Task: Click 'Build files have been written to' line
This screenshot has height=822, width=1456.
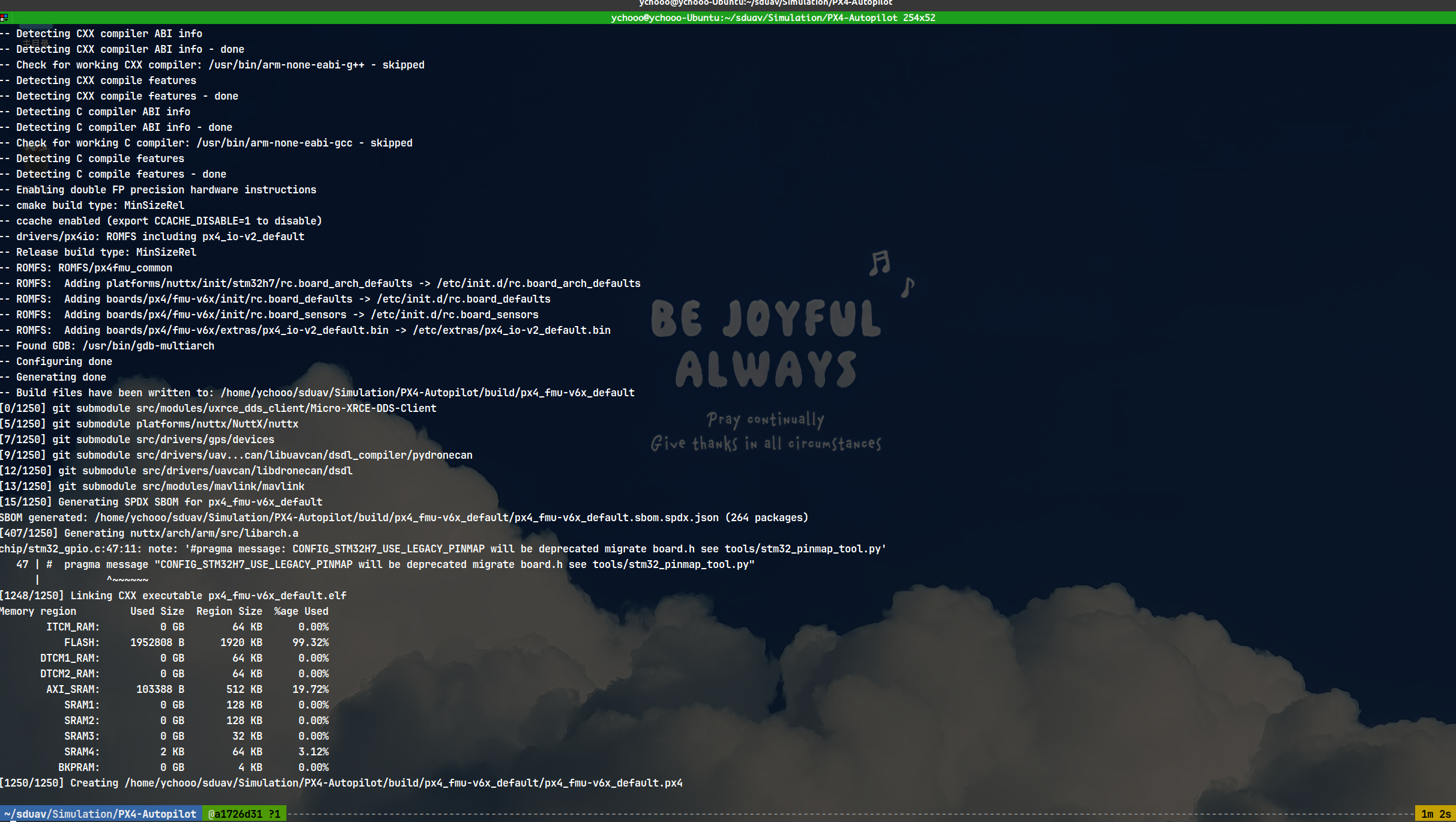Action: (x=318, y=393)
